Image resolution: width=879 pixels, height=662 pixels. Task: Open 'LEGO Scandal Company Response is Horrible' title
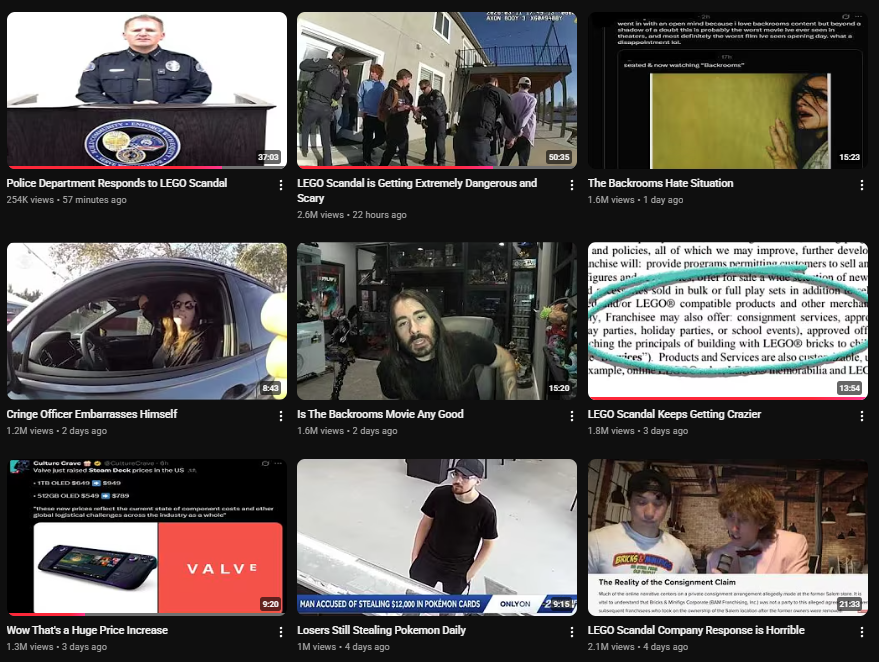pyautogui.click(x=696, y=630)
